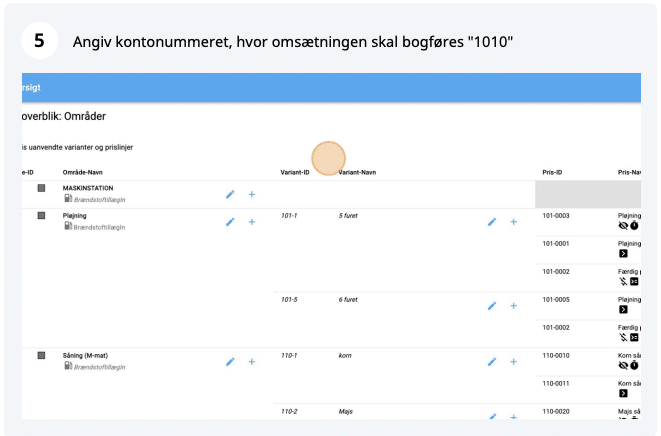Click the fuel pump icon under Pløjning
The width and height of the screenshot is (661, 436).
pyautogui.click(x=68, y=226)
